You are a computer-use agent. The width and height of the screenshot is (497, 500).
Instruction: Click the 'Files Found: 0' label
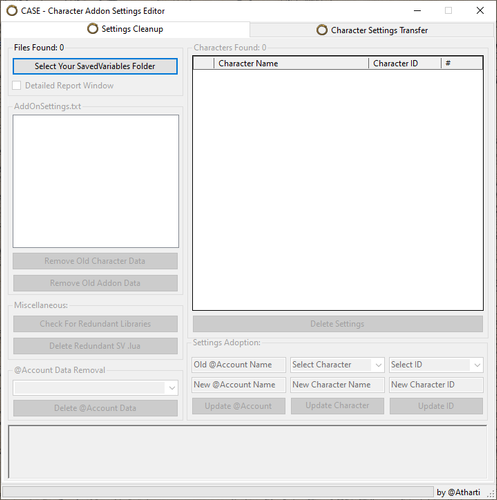pos(39,48)
